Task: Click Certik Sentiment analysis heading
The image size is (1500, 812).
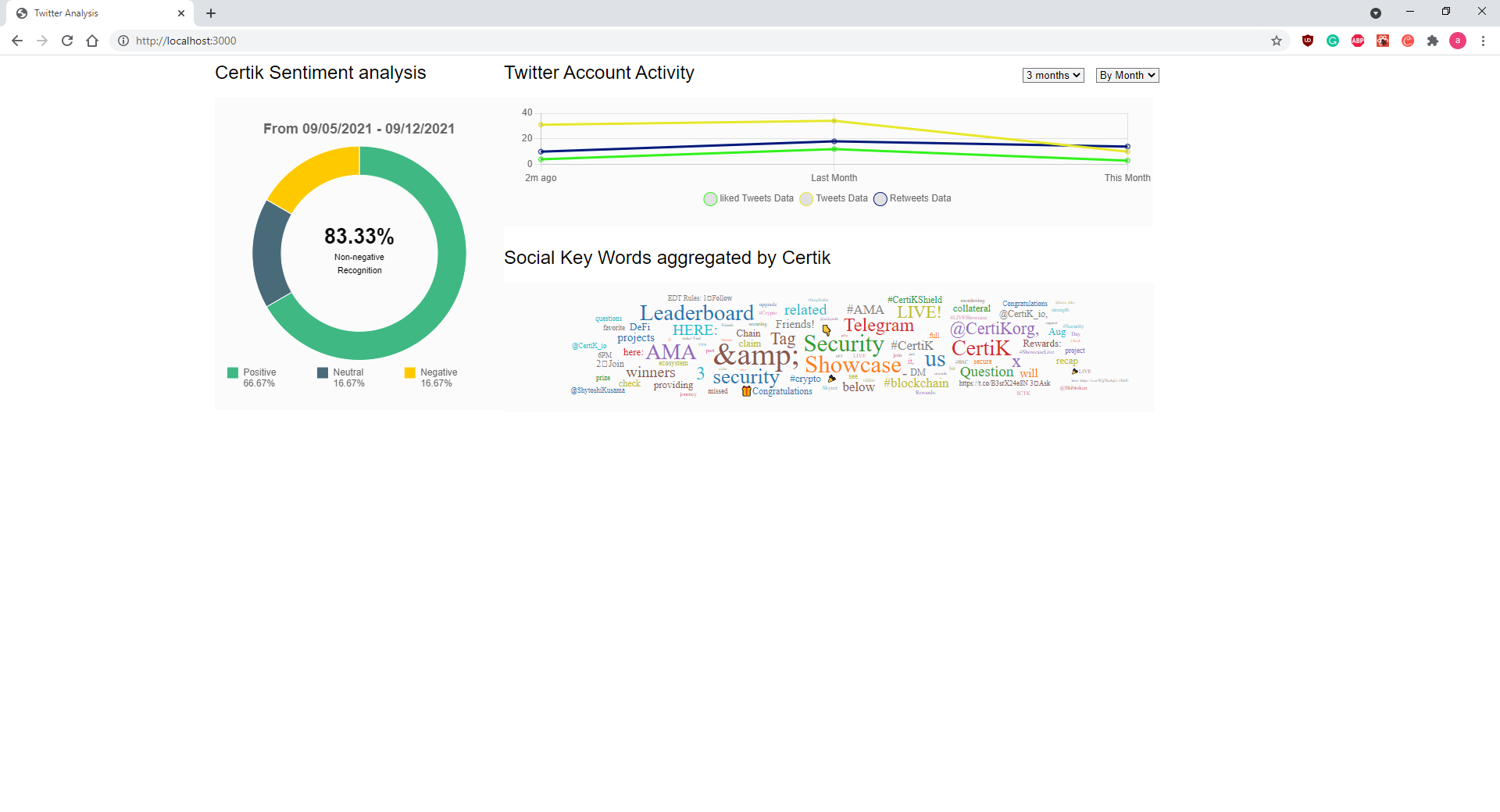Action: click(320, 73)
